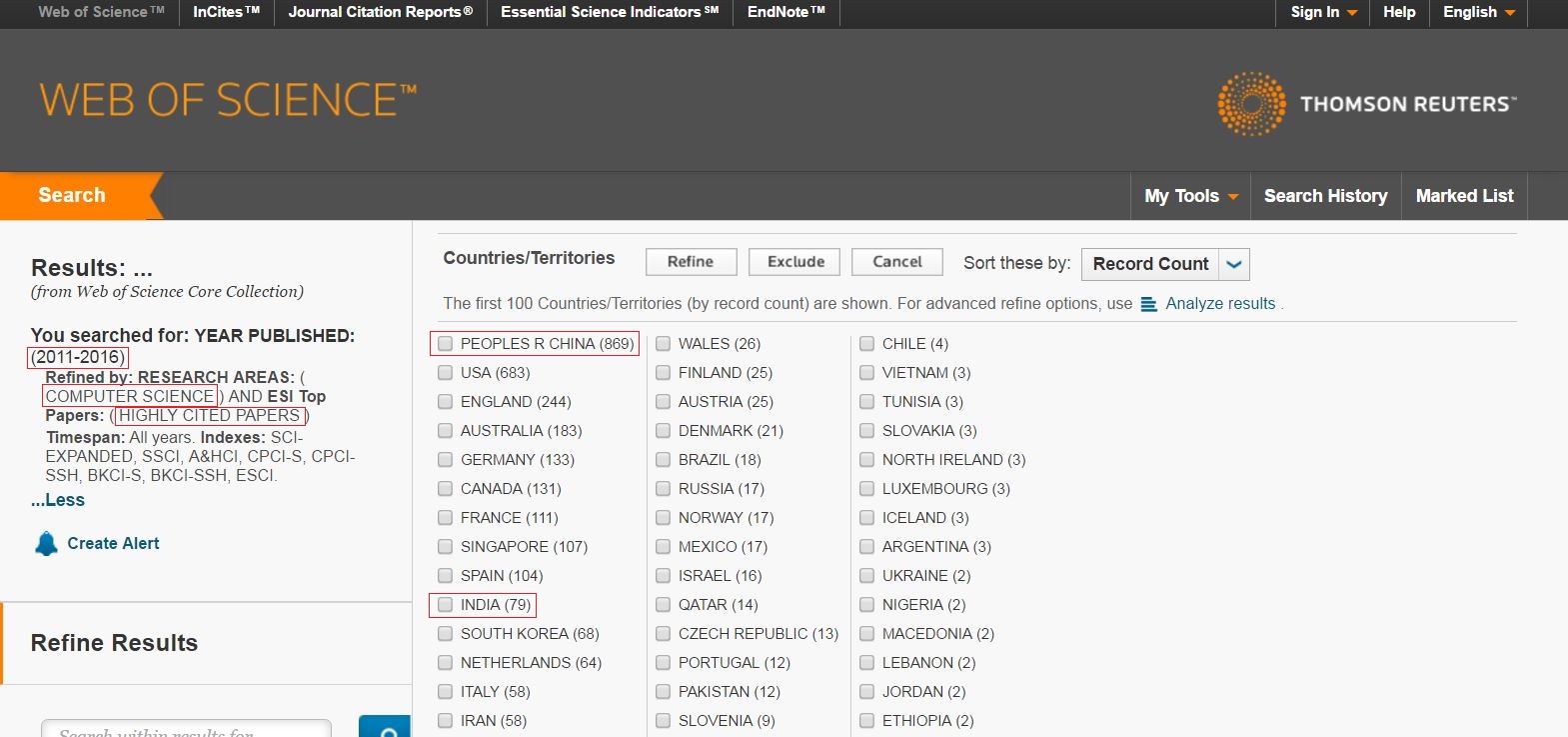The width and height of the screenshot is (1568, 737).
Task: Expand the My Tools menu
Action: (1191, 196)
